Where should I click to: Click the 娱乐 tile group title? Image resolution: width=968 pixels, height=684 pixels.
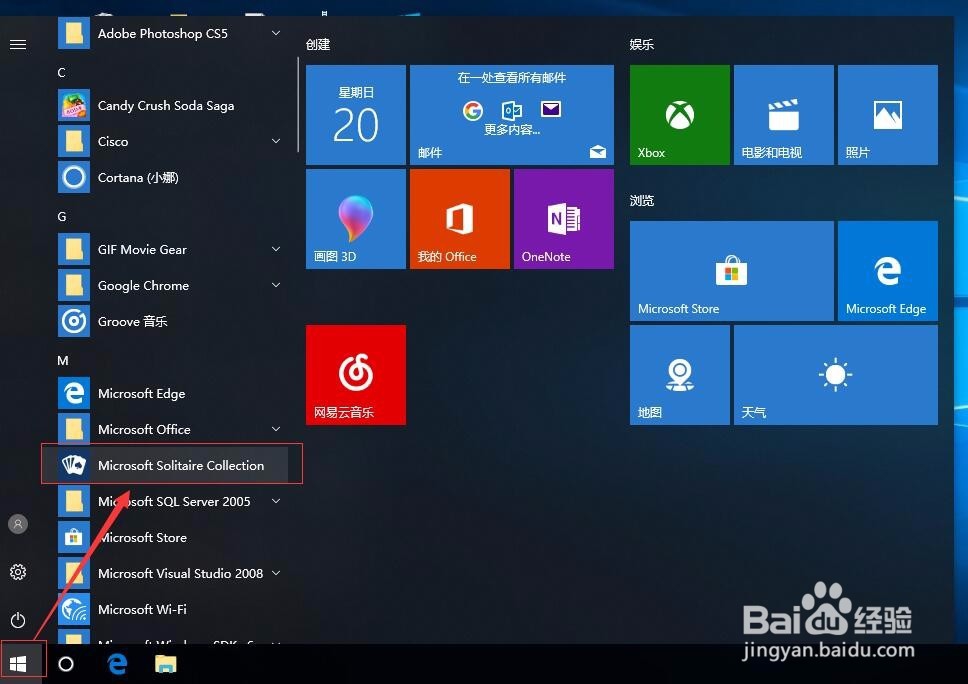pos(642,44)
